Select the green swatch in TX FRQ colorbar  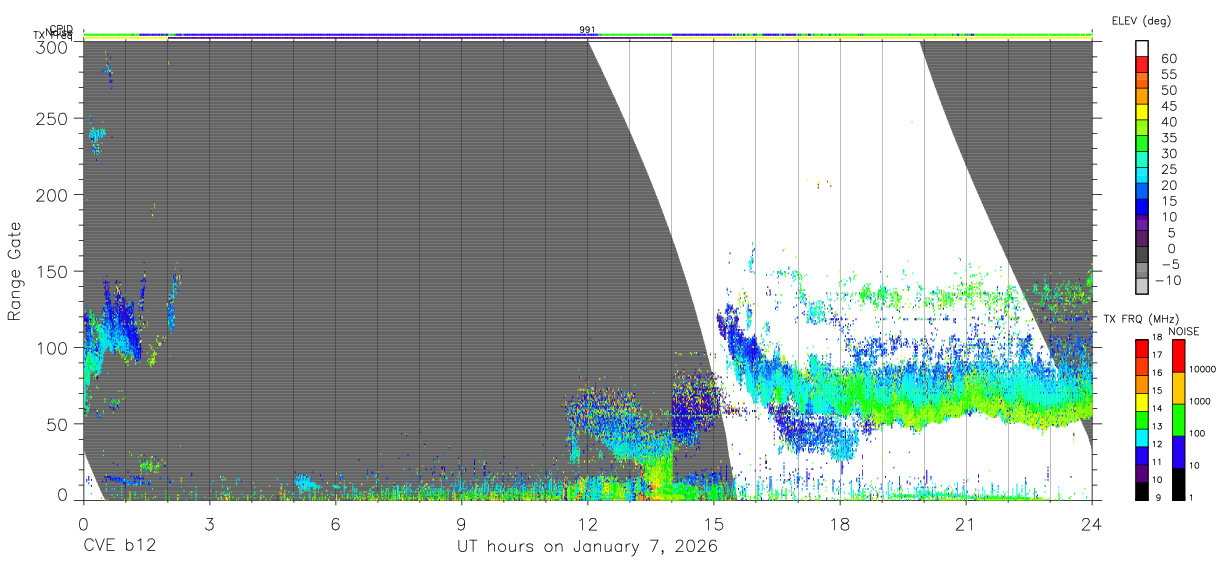click(x=1141, y=419)
